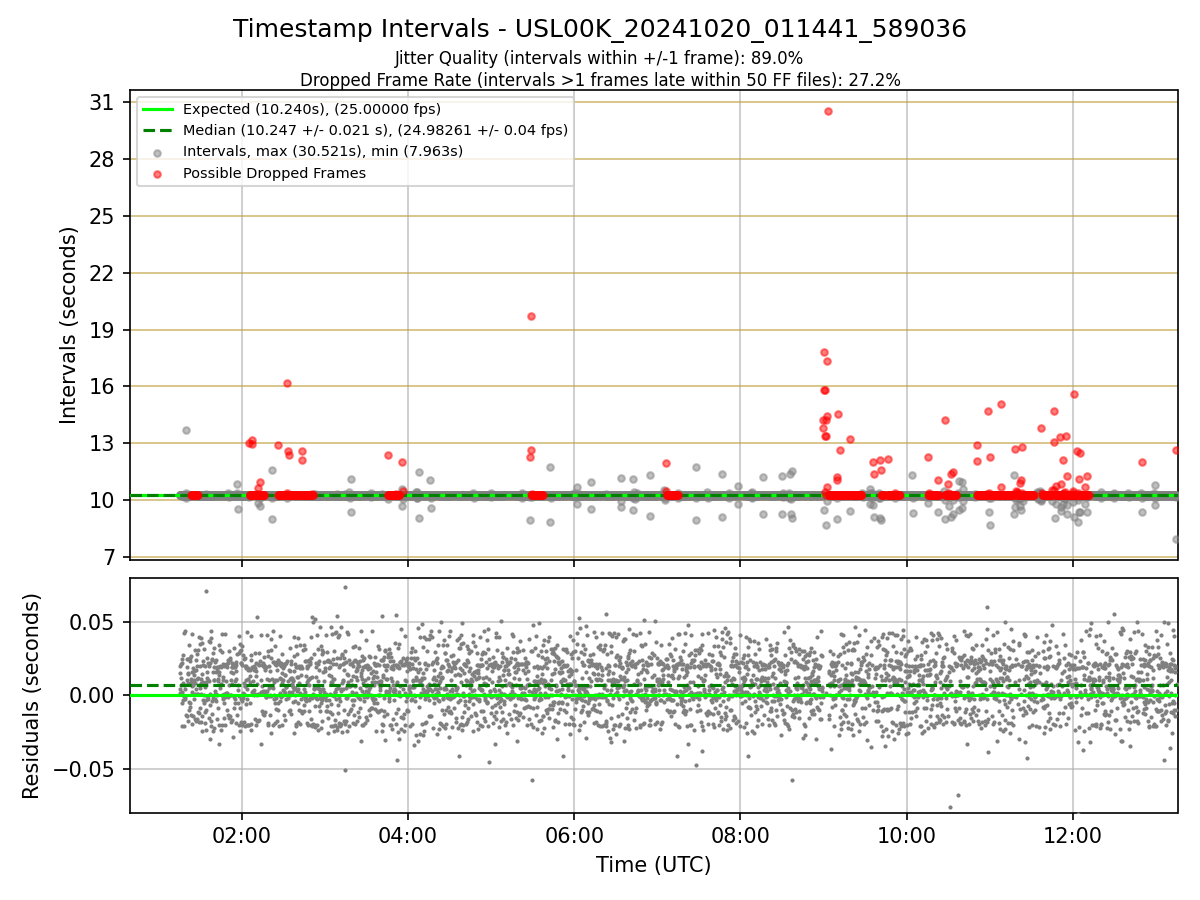The width and height of the screenshot is (1200, 900).
Task: Click the y-axis tick label '25'
Action: pos(103,217)
